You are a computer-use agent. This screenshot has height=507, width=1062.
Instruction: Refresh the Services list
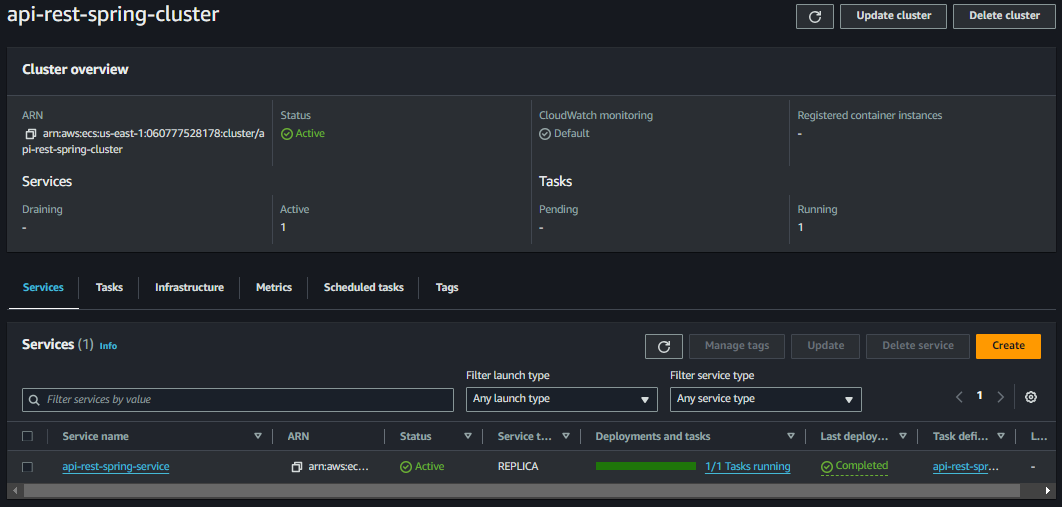point(664,346)
